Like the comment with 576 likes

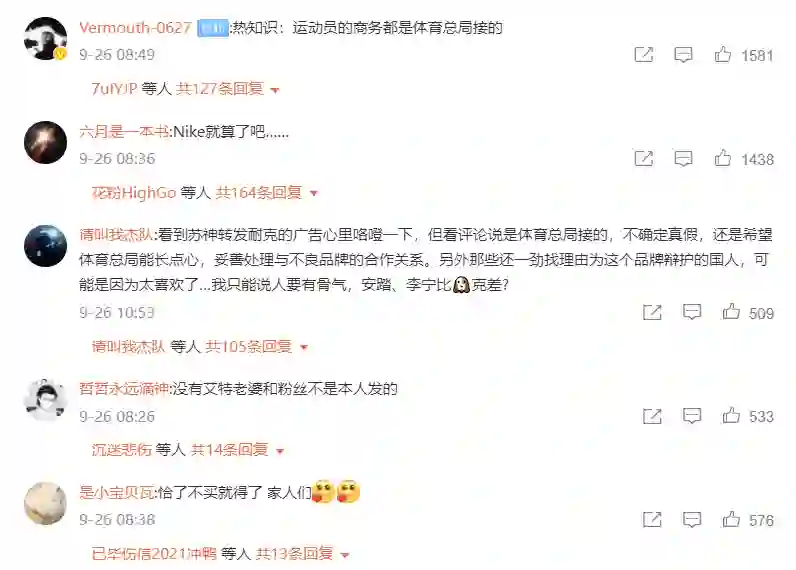tap(731, 519)
